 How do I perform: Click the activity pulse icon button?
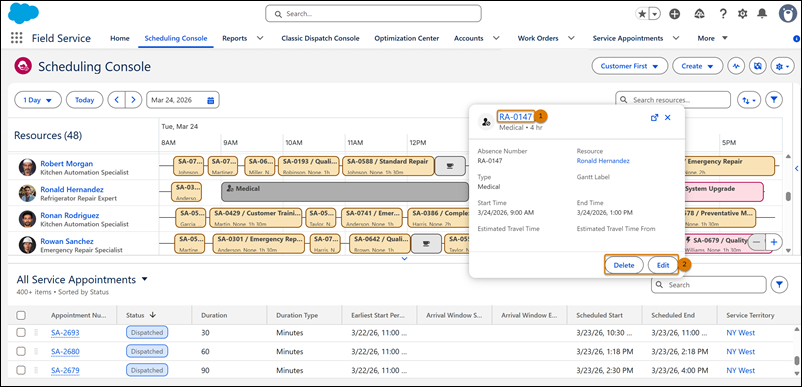[x=736, y=66]
